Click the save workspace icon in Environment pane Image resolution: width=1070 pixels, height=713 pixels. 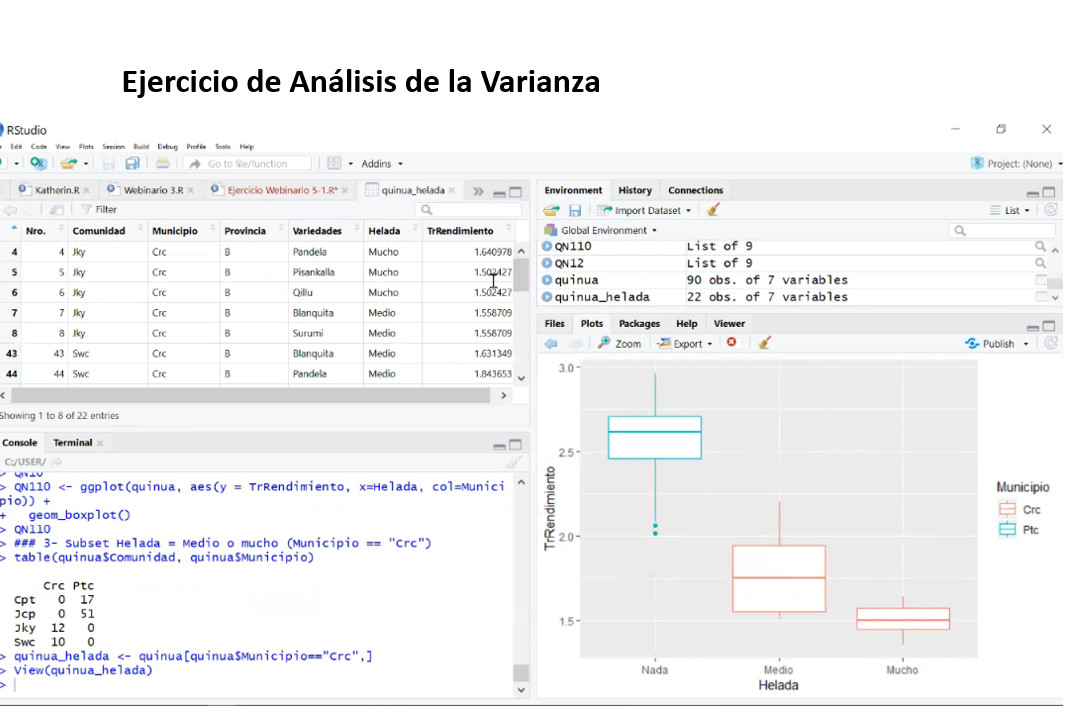[x=575, y=210]
